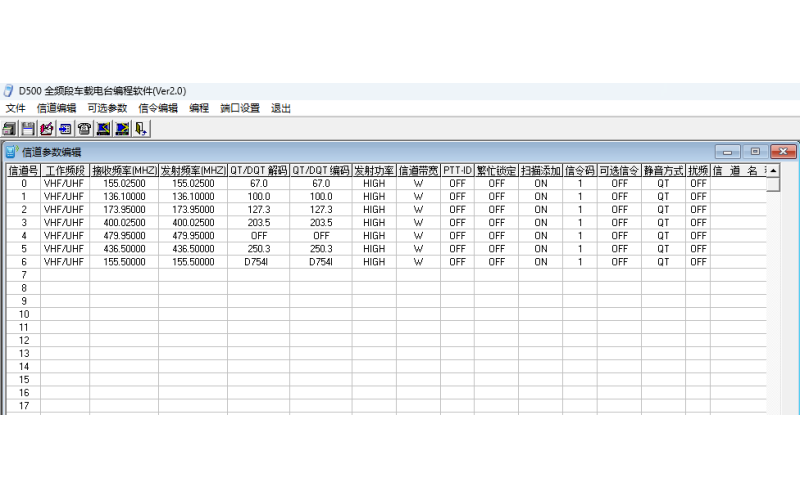Viewport: 800px width, 500px height.
Task: Click the QT/DQT decode OFF cell in channel 4
Action: point(258,236)
